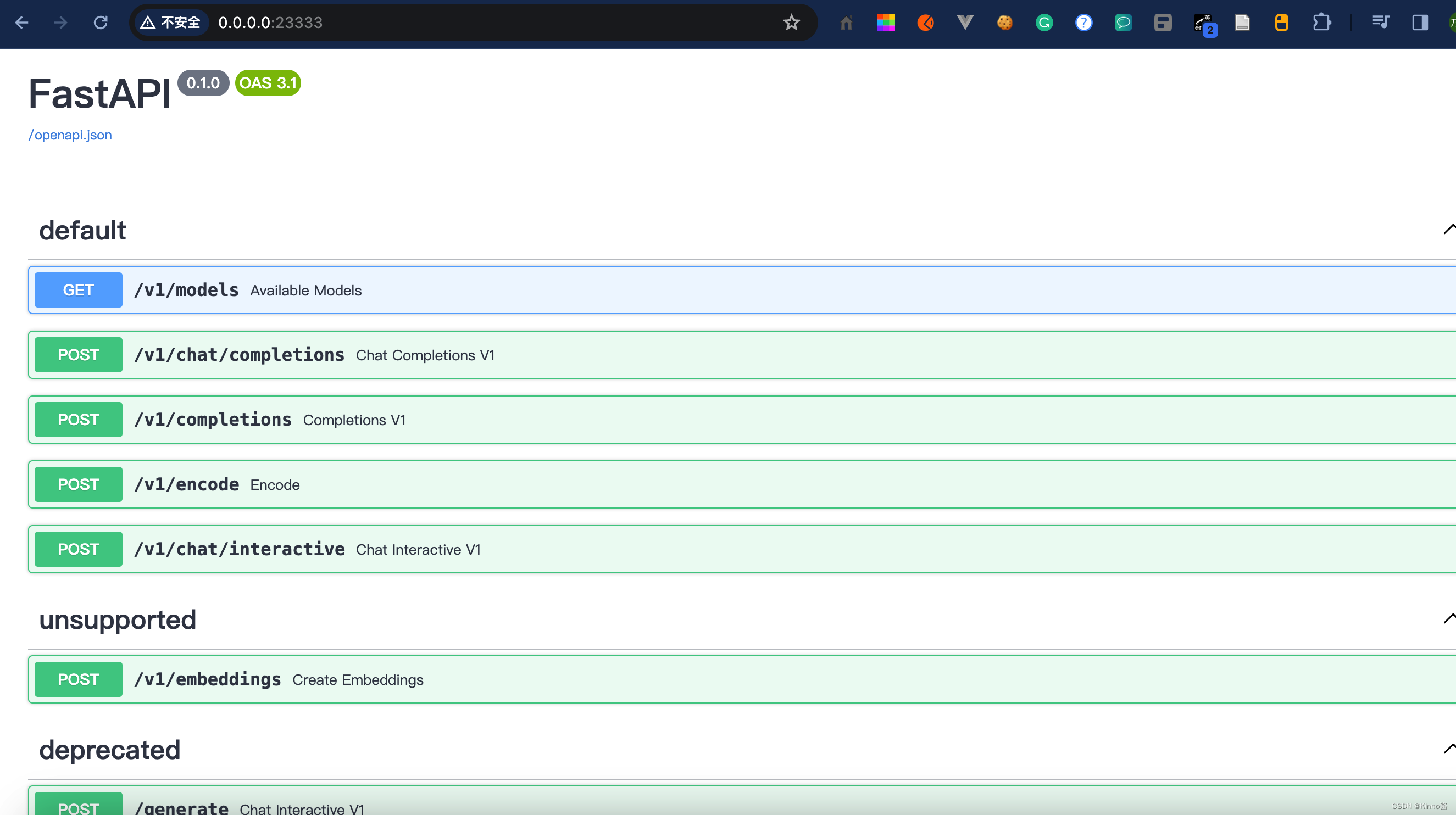Click the POST badge for /v1/chat/interactive
The image size is (1456, 815).
[x=79, y=549]
